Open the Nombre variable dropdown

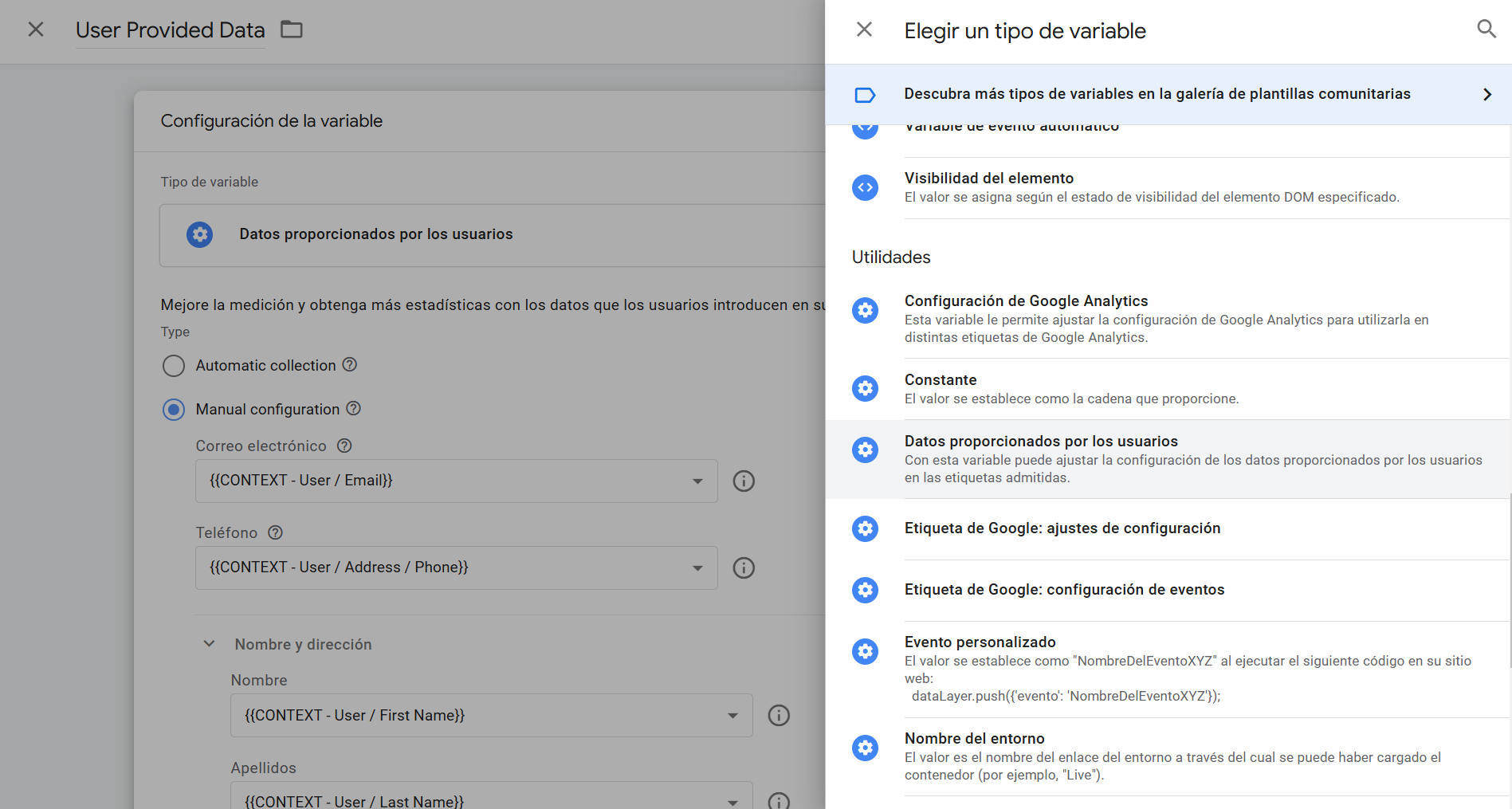point(491,715)
